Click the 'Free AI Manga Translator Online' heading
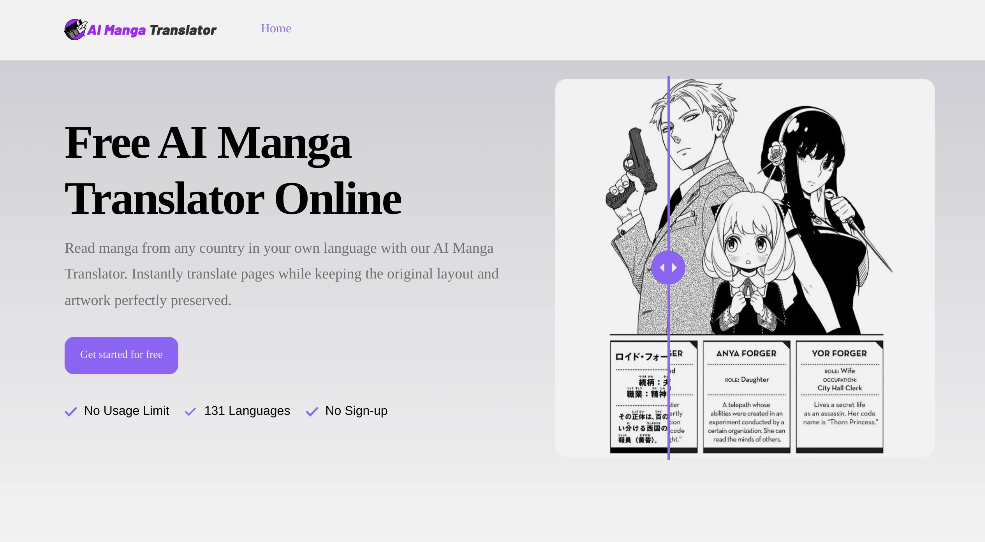985x542 pixels. [x=233, y=171]
